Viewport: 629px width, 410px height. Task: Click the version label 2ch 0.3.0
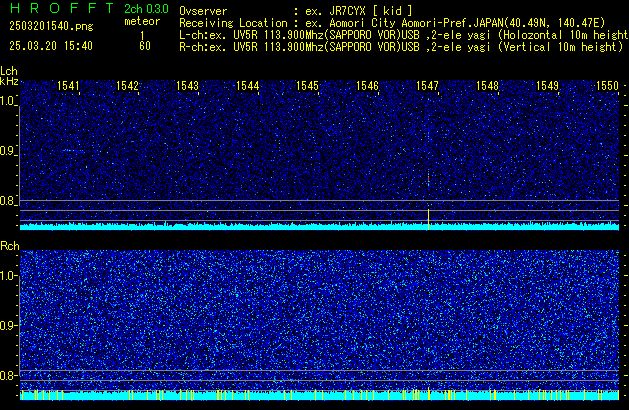(x=146, y=9)
